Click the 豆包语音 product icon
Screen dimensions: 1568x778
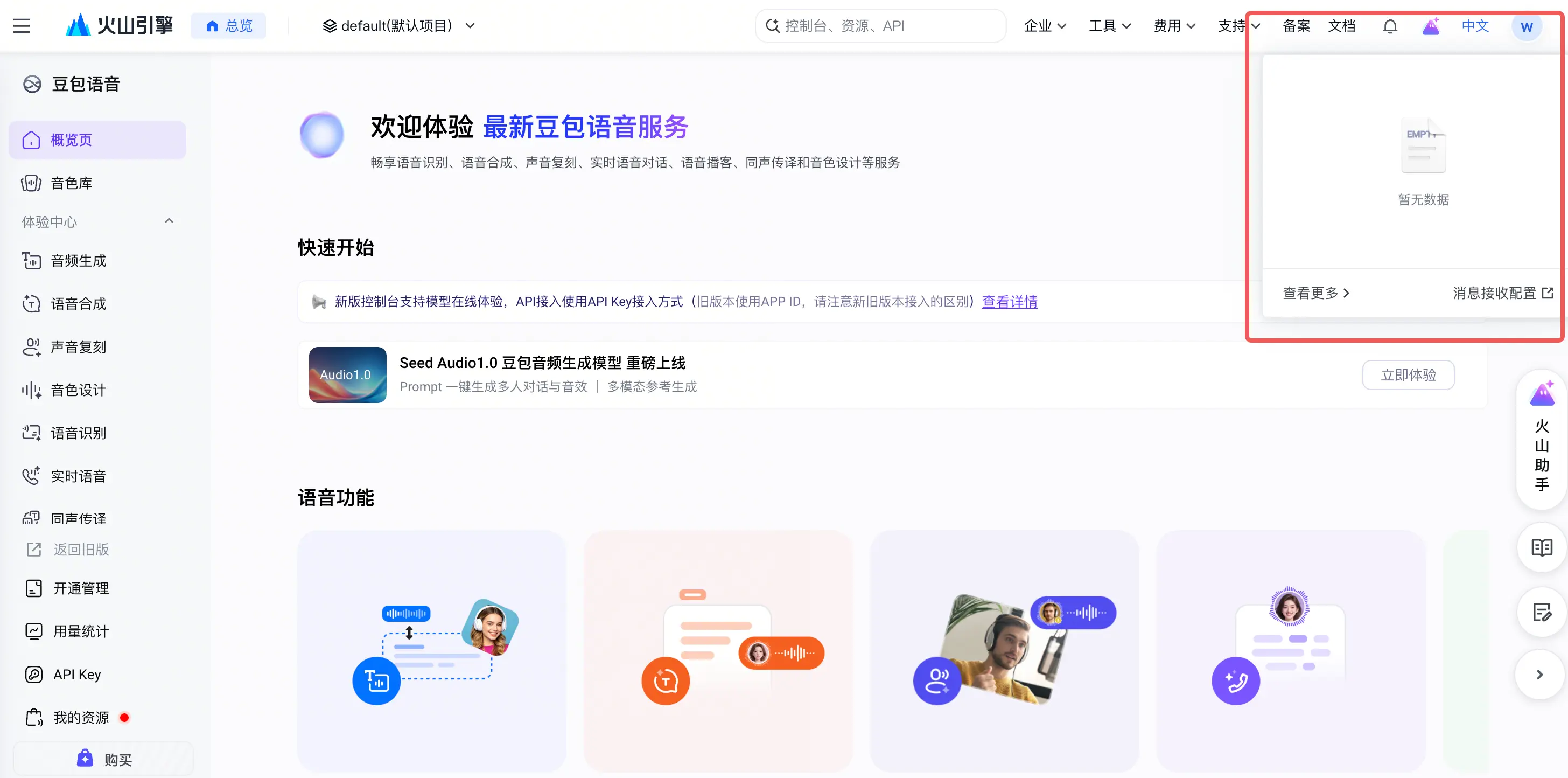pos(32,84)
